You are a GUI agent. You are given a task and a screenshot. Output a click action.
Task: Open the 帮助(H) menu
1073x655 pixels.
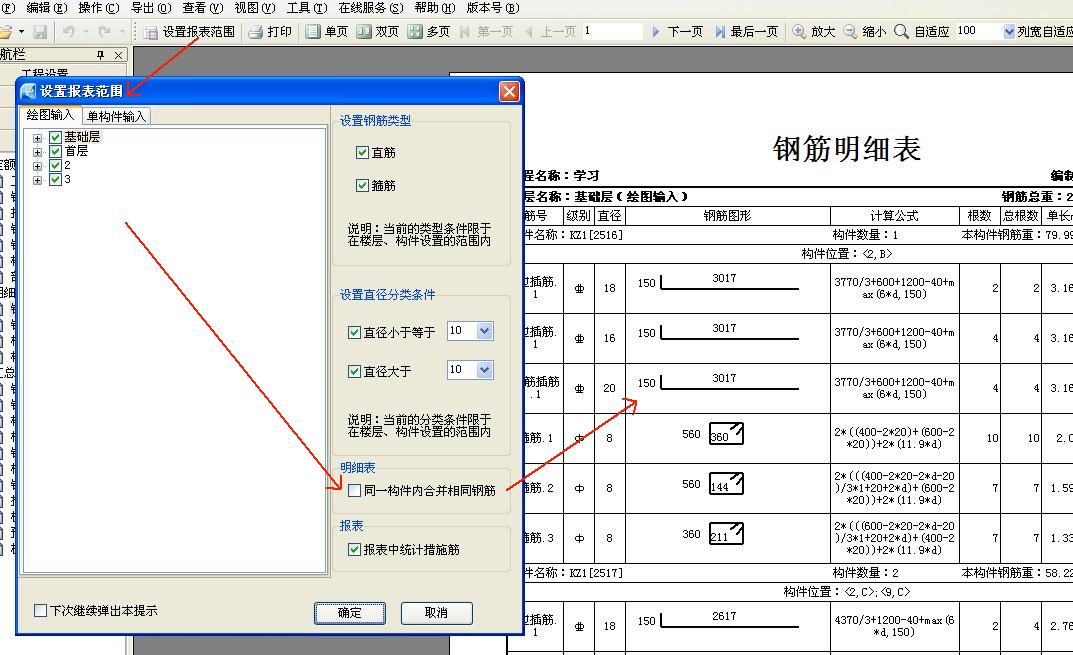pyautogui.click(x=435, y=8)
